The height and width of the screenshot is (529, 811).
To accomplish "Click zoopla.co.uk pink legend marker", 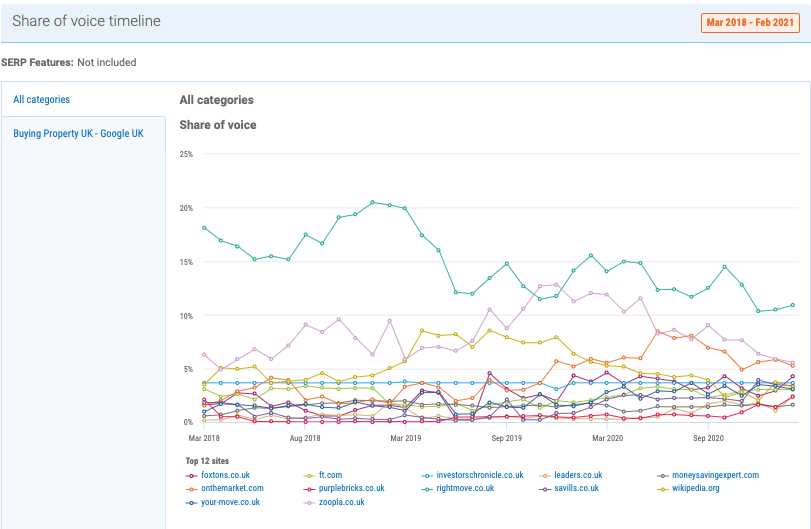I will click(309, 503).
